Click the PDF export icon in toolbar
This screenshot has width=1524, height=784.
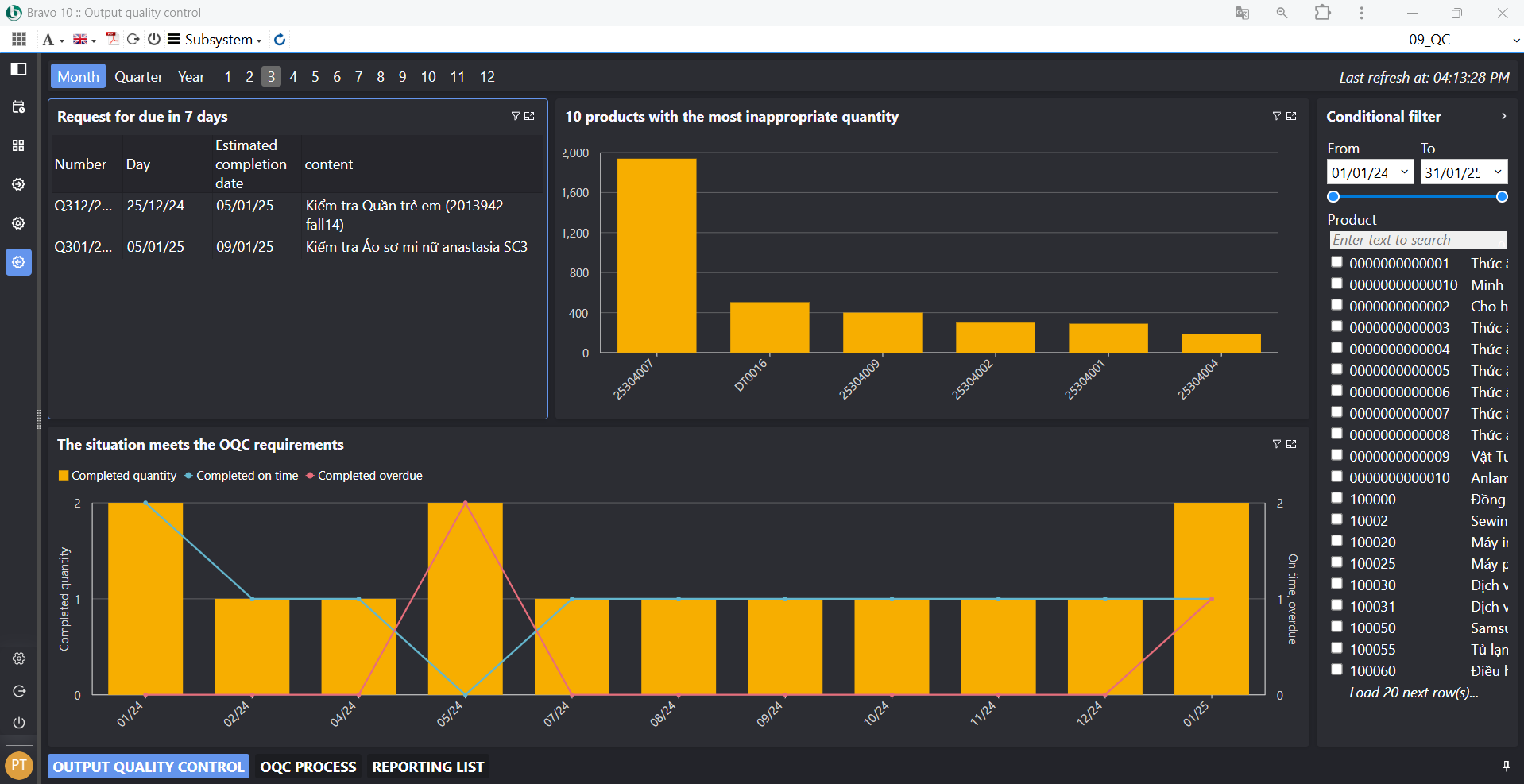[x=112, y=39]
